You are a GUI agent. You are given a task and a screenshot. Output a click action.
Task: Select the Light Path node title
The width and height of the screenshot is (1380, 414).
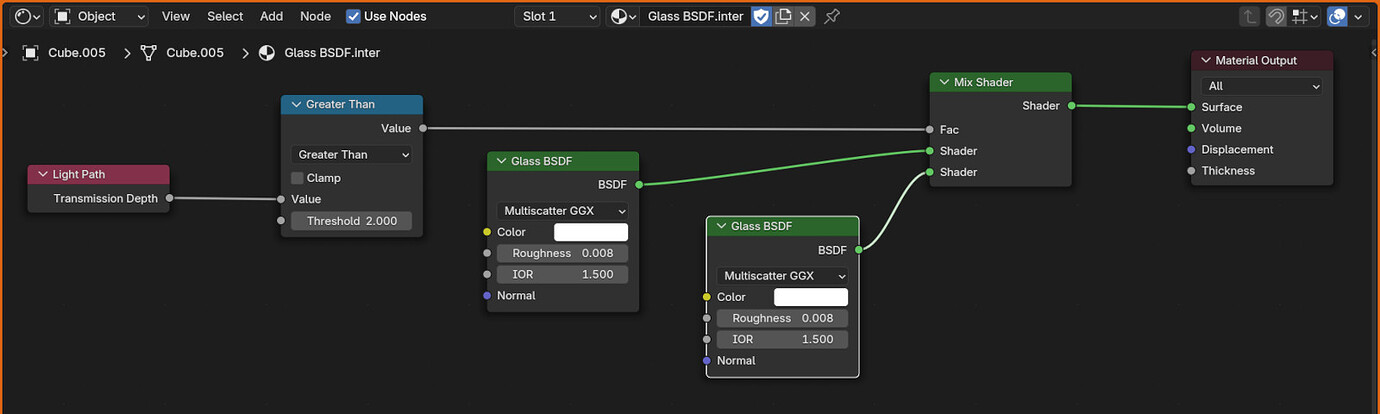tap(79, 174)
